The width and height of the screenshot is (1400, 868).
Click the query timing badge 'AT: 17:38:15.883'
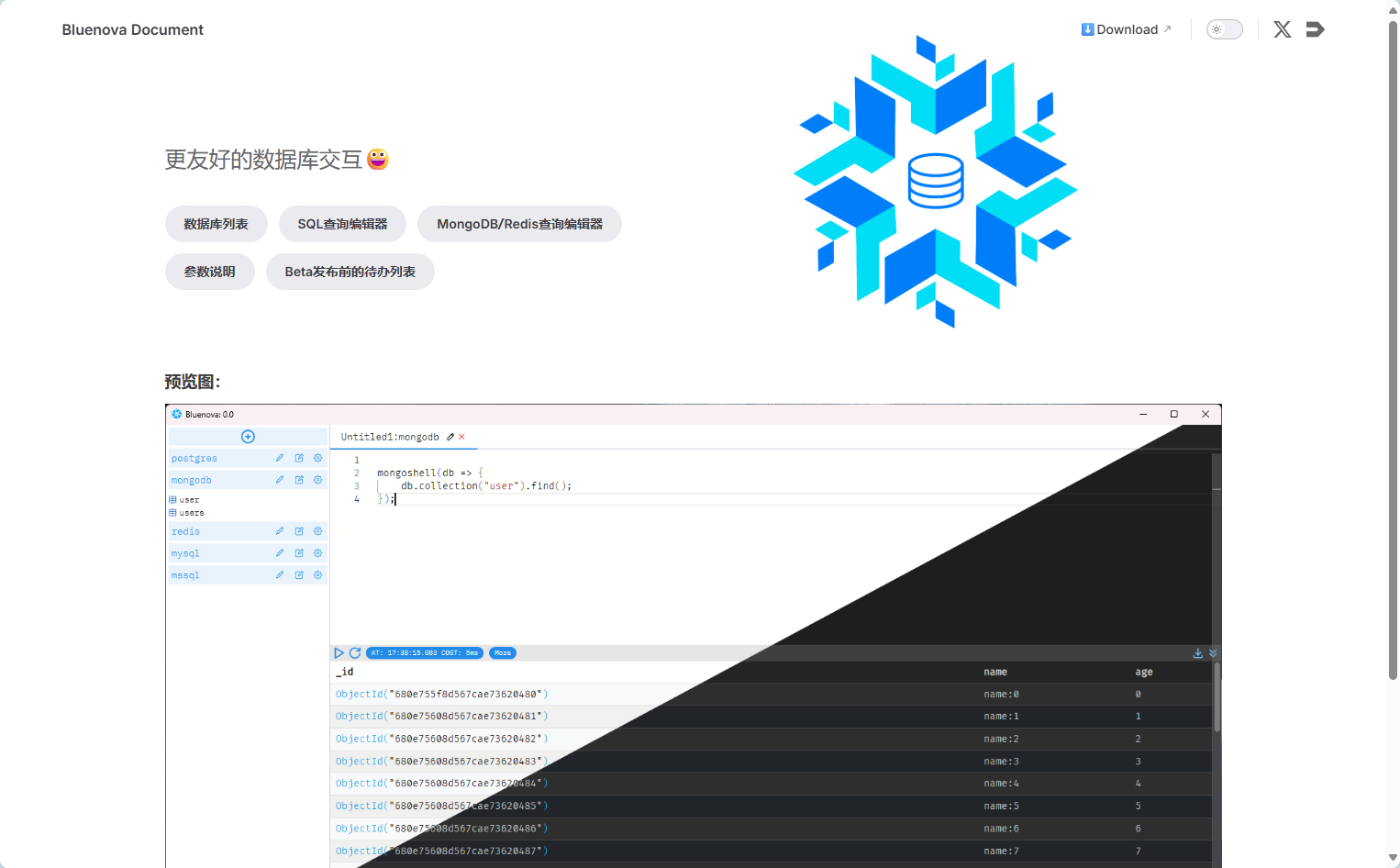[x=425, y=653]
